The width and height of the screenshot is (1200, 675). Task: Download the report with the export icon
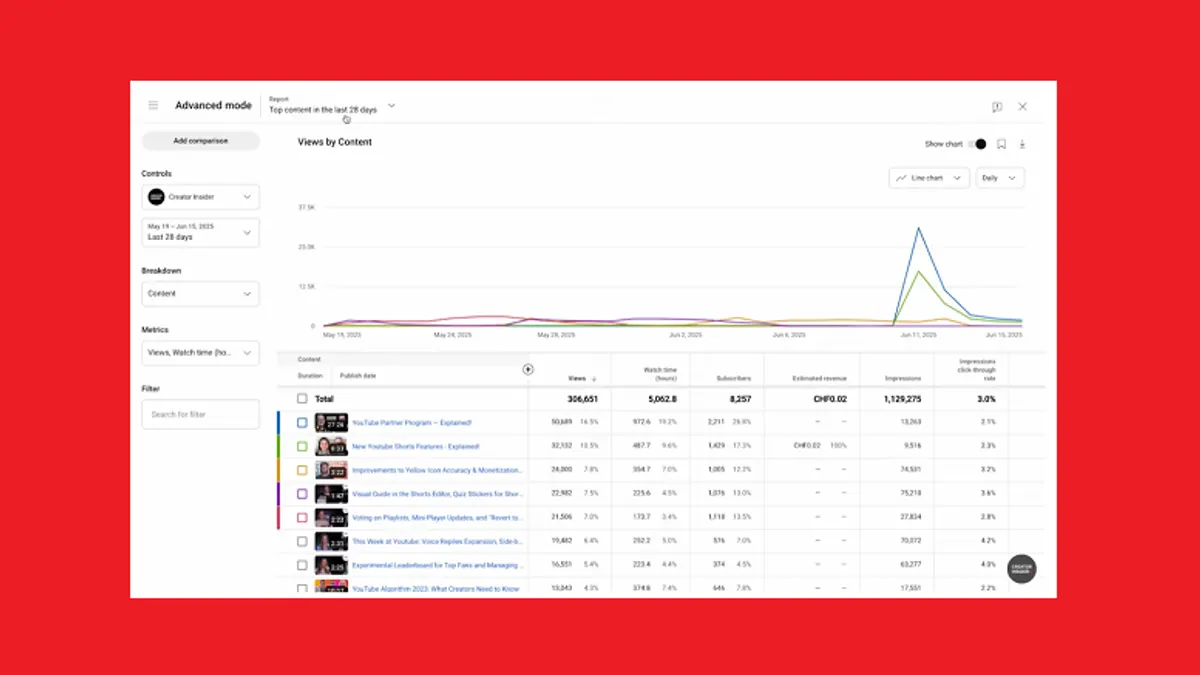click(1022, 144)
